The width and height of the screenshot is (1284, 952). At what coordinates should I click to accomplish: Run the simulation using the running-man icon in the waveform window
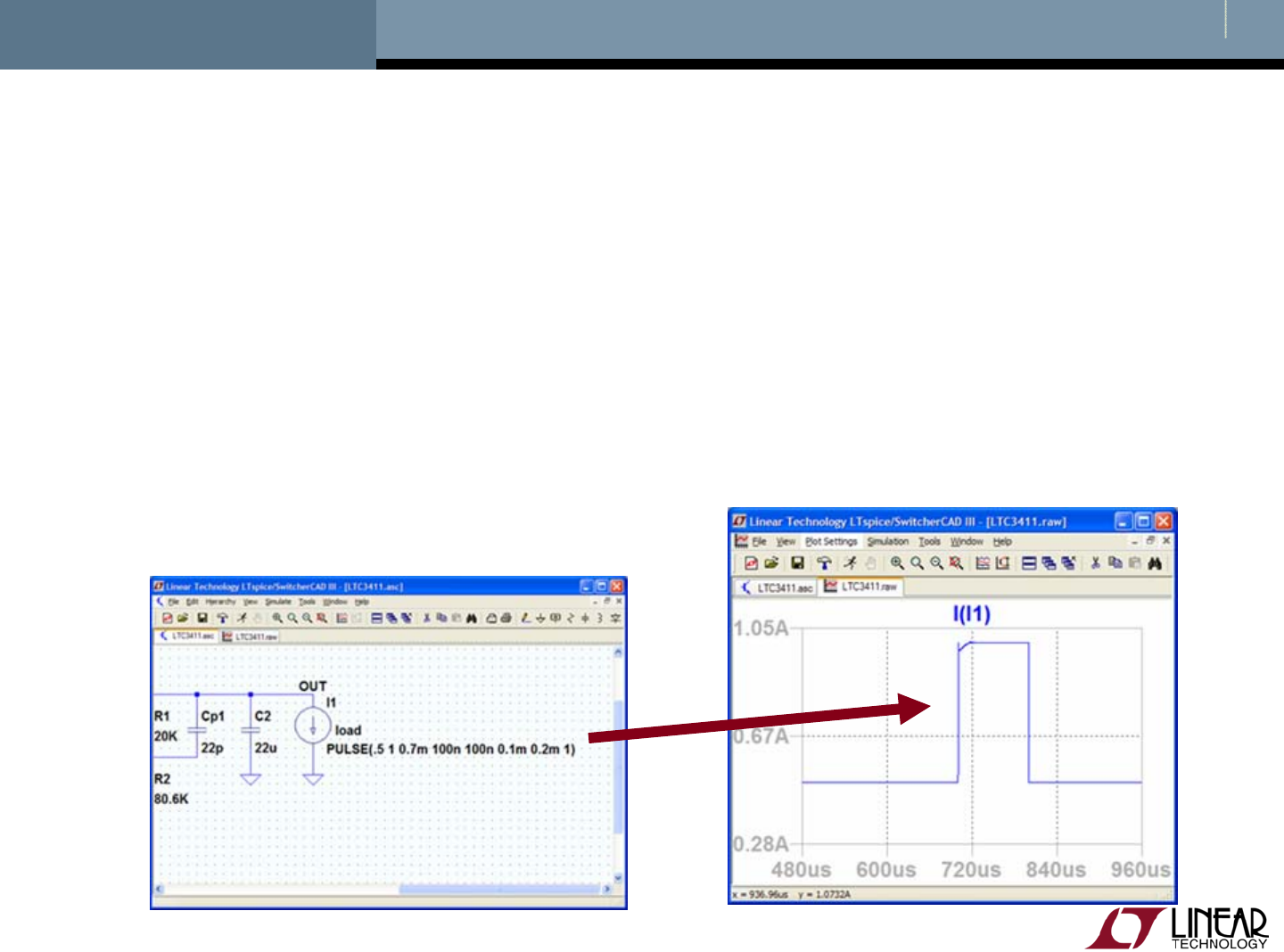tap(850, 563)
